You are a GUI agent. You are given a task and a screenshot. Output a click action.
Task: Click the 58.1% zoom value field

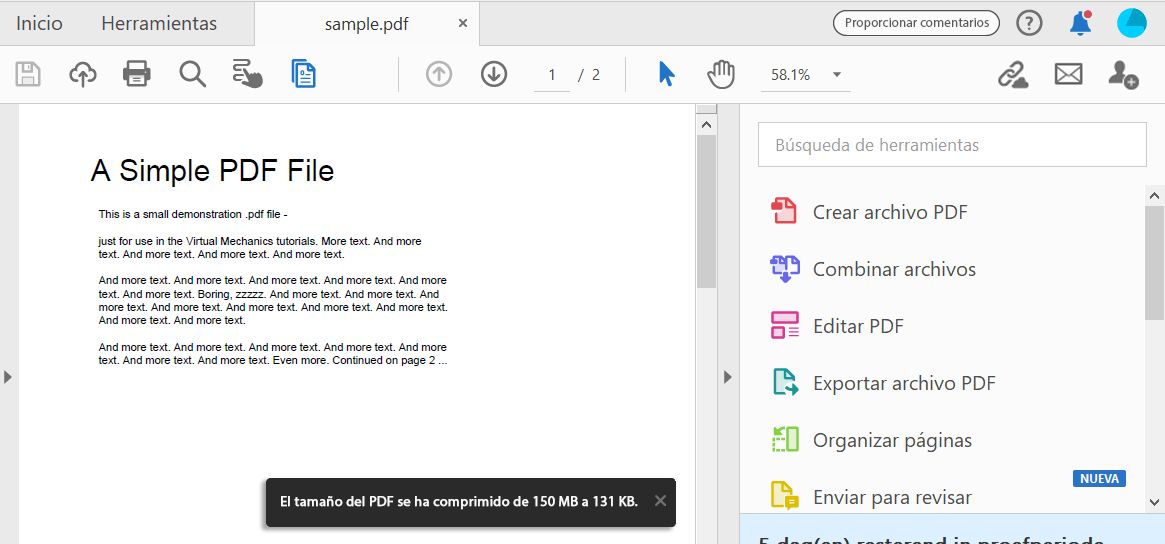791,74
